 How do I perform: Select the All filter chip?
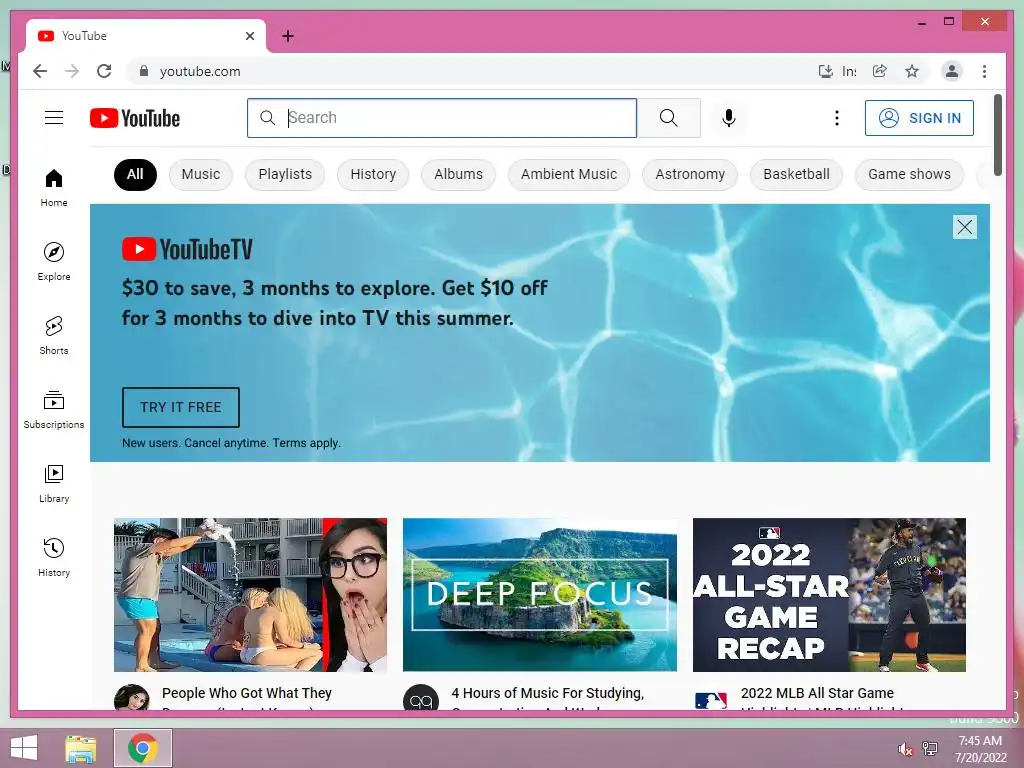pyautogui.click(x=135, y=174)
